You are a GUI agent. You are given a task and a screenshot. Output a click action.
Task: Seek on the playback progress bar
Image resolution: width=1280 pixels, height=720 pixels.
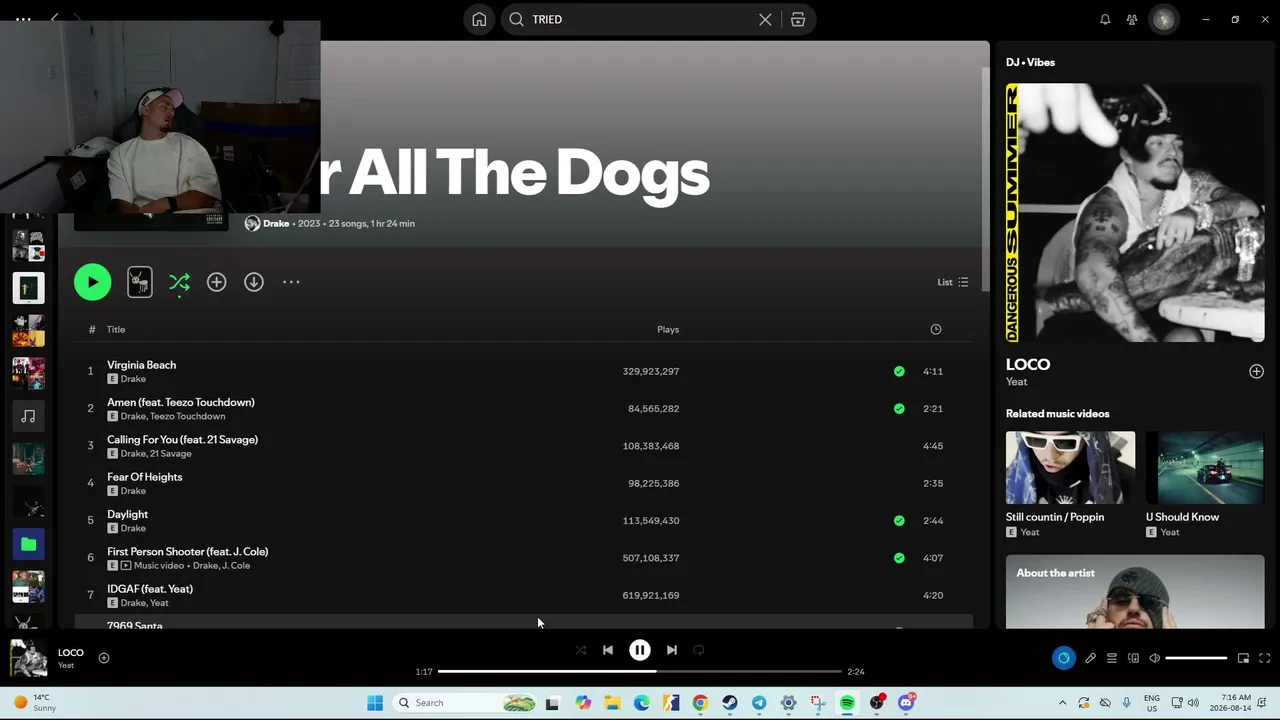[x=640, y=672]
